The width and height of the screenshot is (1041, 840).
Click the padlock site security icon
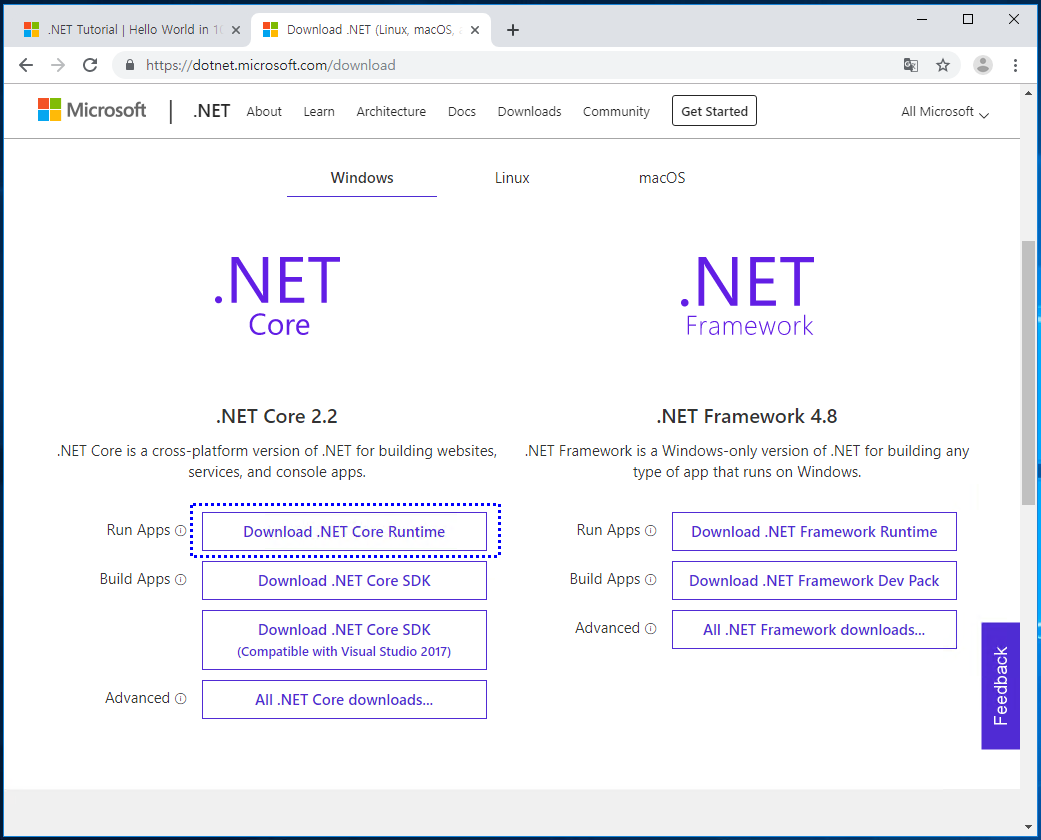[x=130, y=65]
